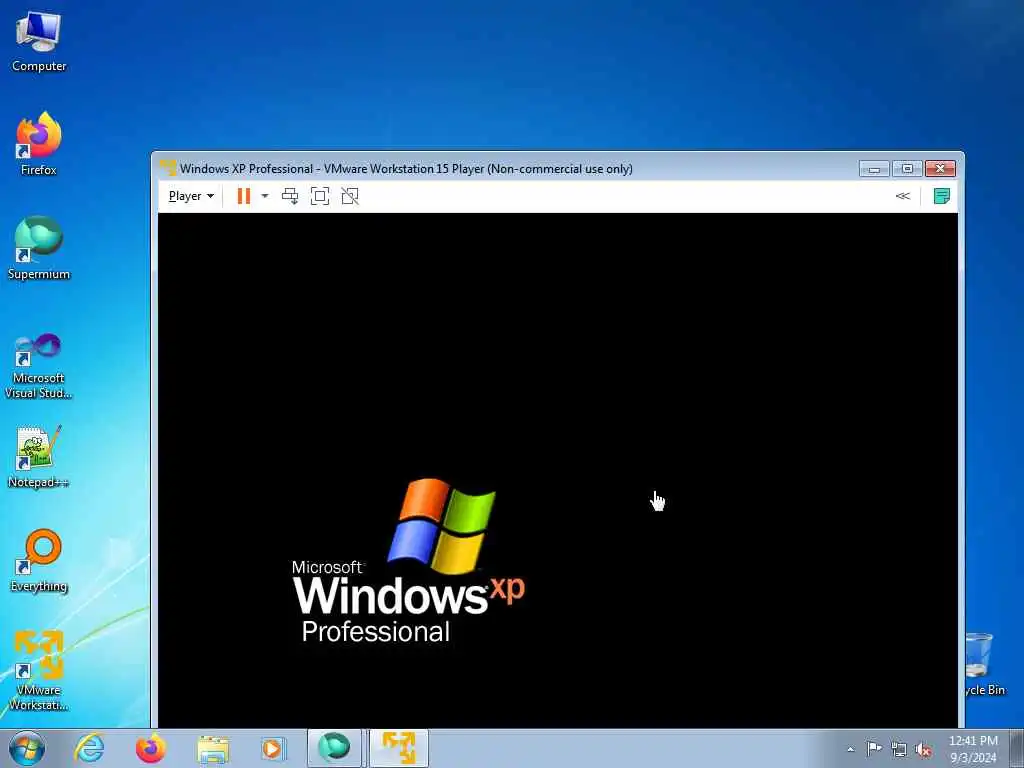This screenshot has width=1024, height=768.
Task: Send Ctrl+Alt+Del to the virtual machine
Action: [x=290, y=196]
